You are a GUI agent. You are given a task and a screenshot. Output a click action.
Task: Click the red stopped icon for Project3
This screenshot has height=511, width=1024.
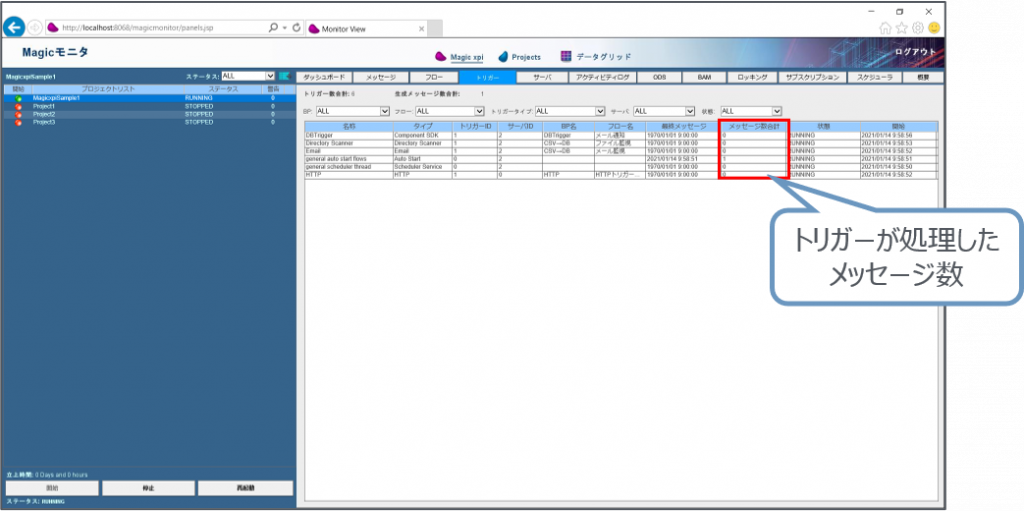(x=18, y=122)
